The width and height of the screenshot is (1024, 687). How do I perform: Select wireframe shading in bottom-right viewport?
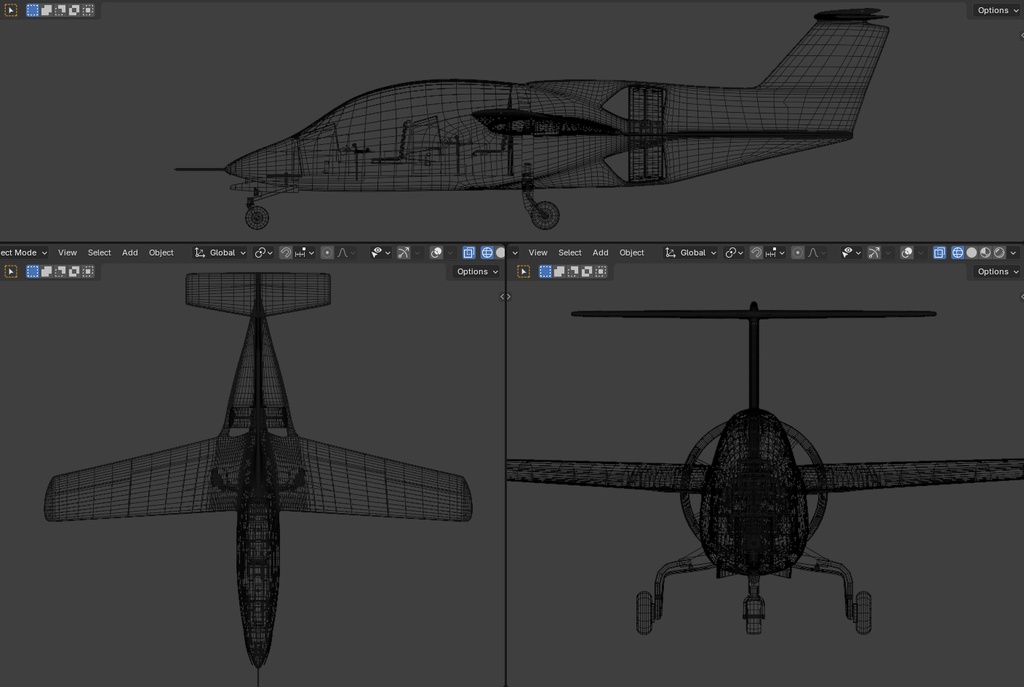957,253
